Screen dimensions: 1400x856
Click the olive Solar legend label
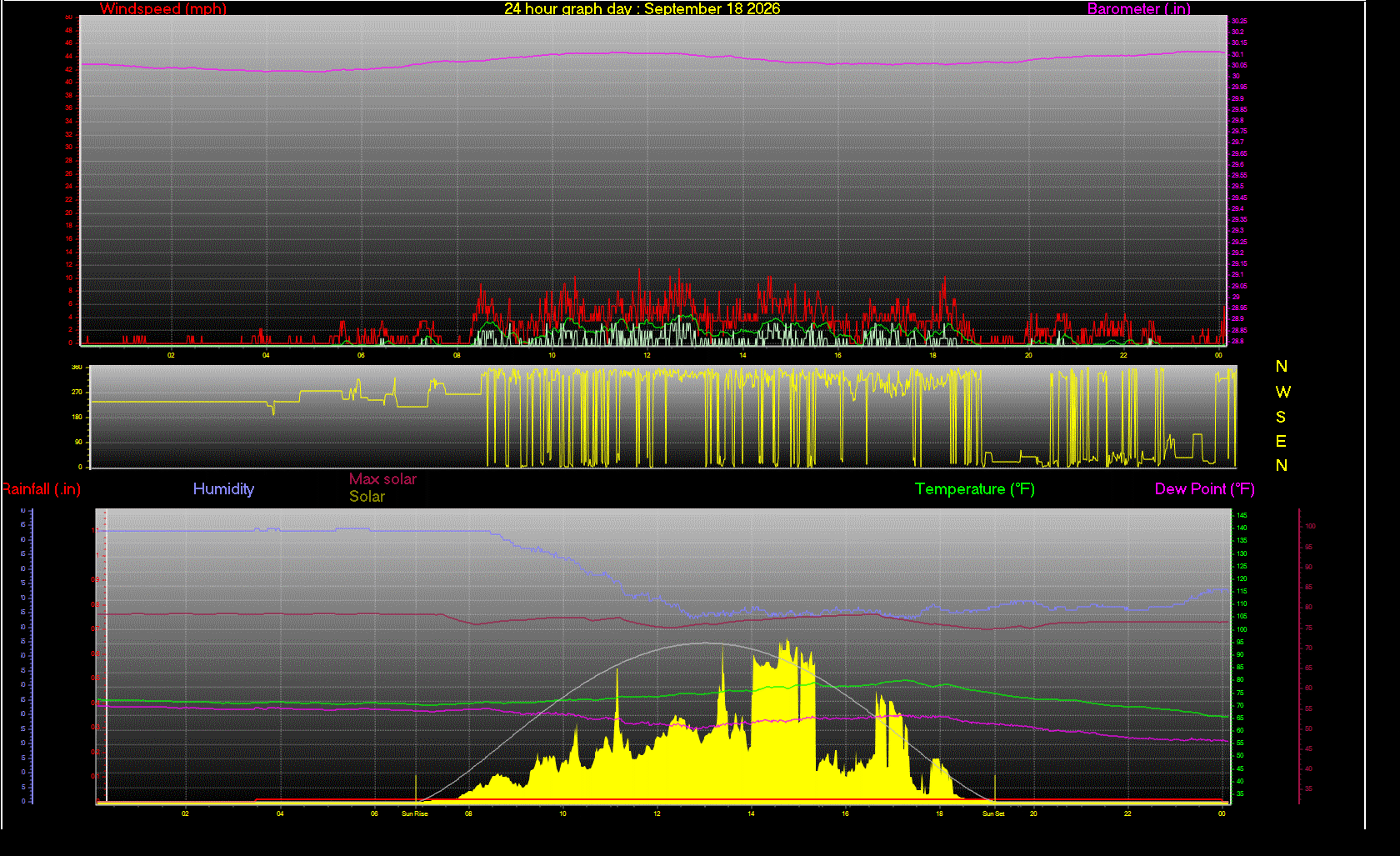tap(367, 497)
